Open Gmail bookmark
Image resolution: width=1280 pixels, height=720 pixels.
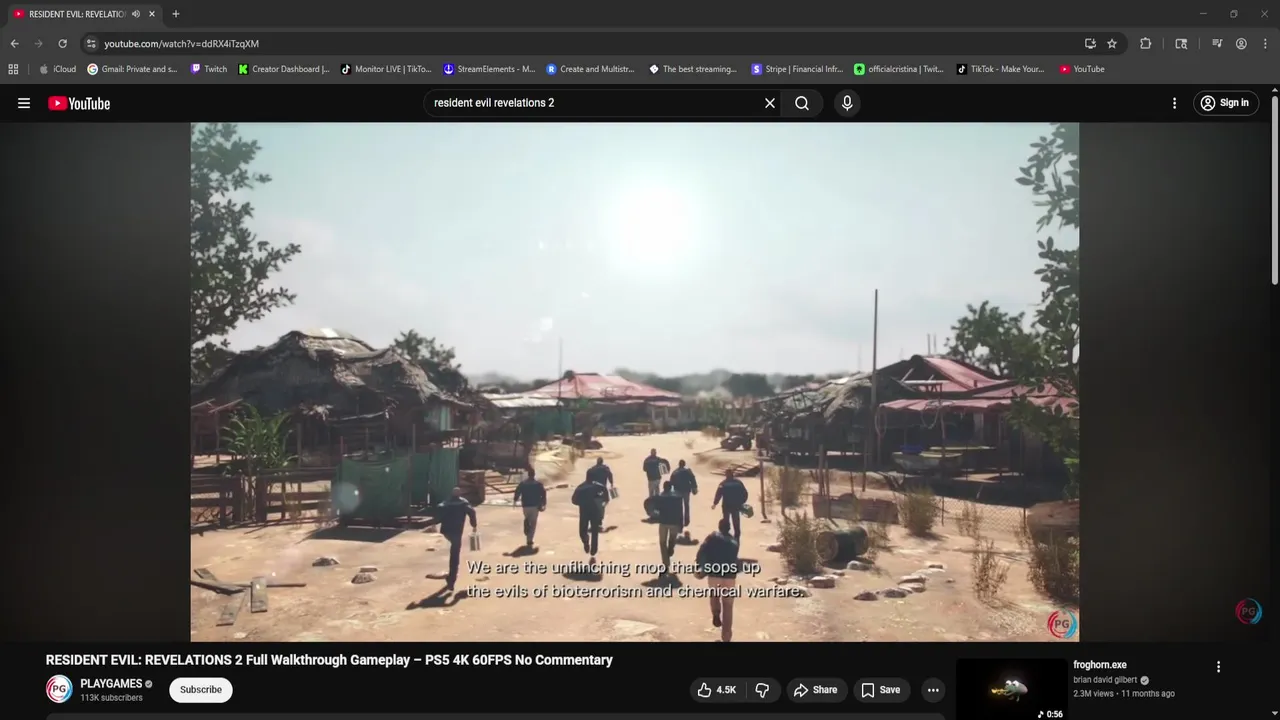tap(132, 69)
